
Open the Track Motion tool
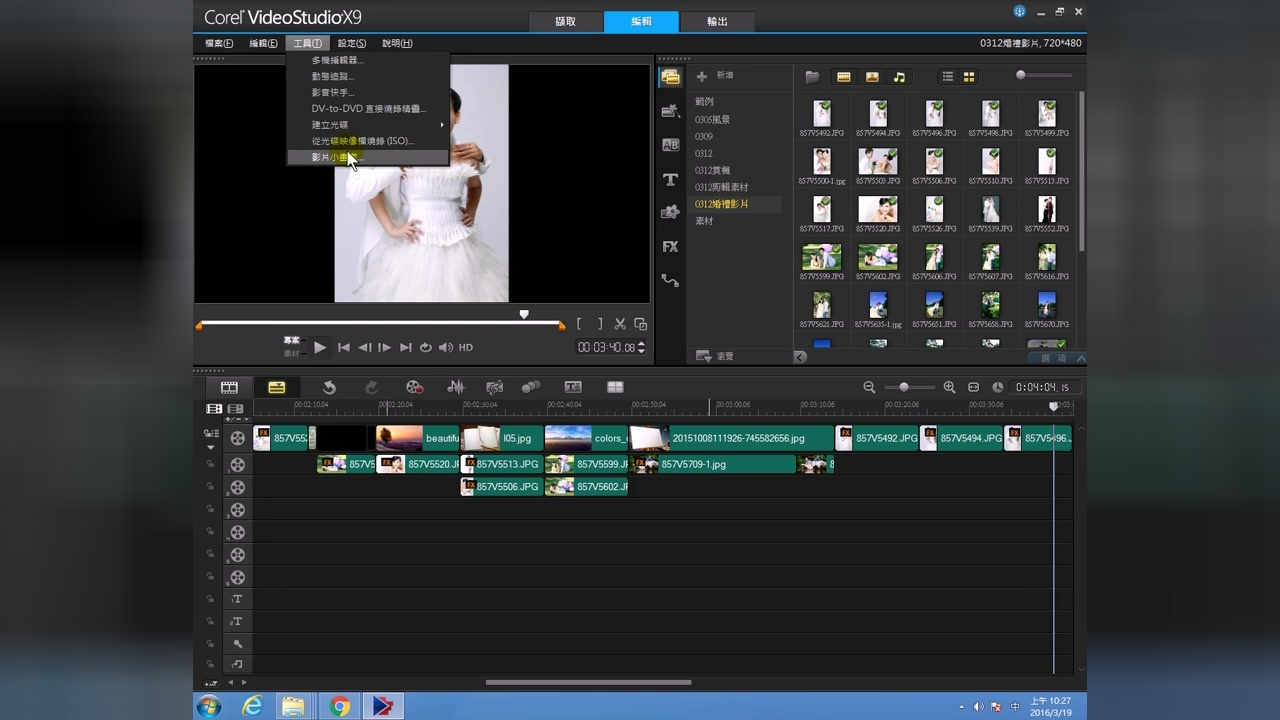click(531, 387)
